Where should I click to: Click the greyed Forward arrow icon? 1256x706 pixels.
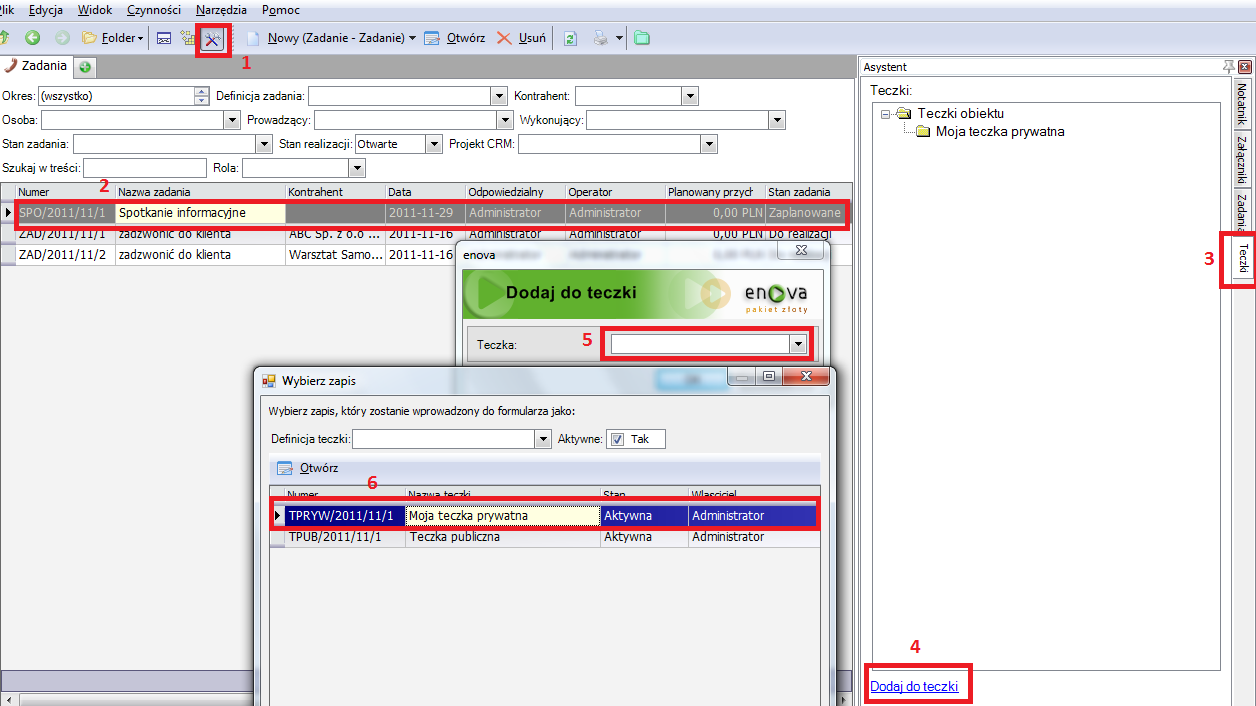(62, 38)
